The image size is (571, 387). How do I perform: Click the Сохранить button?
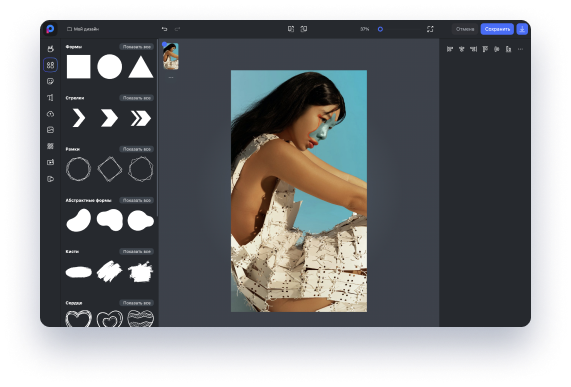tap(497, 29)
